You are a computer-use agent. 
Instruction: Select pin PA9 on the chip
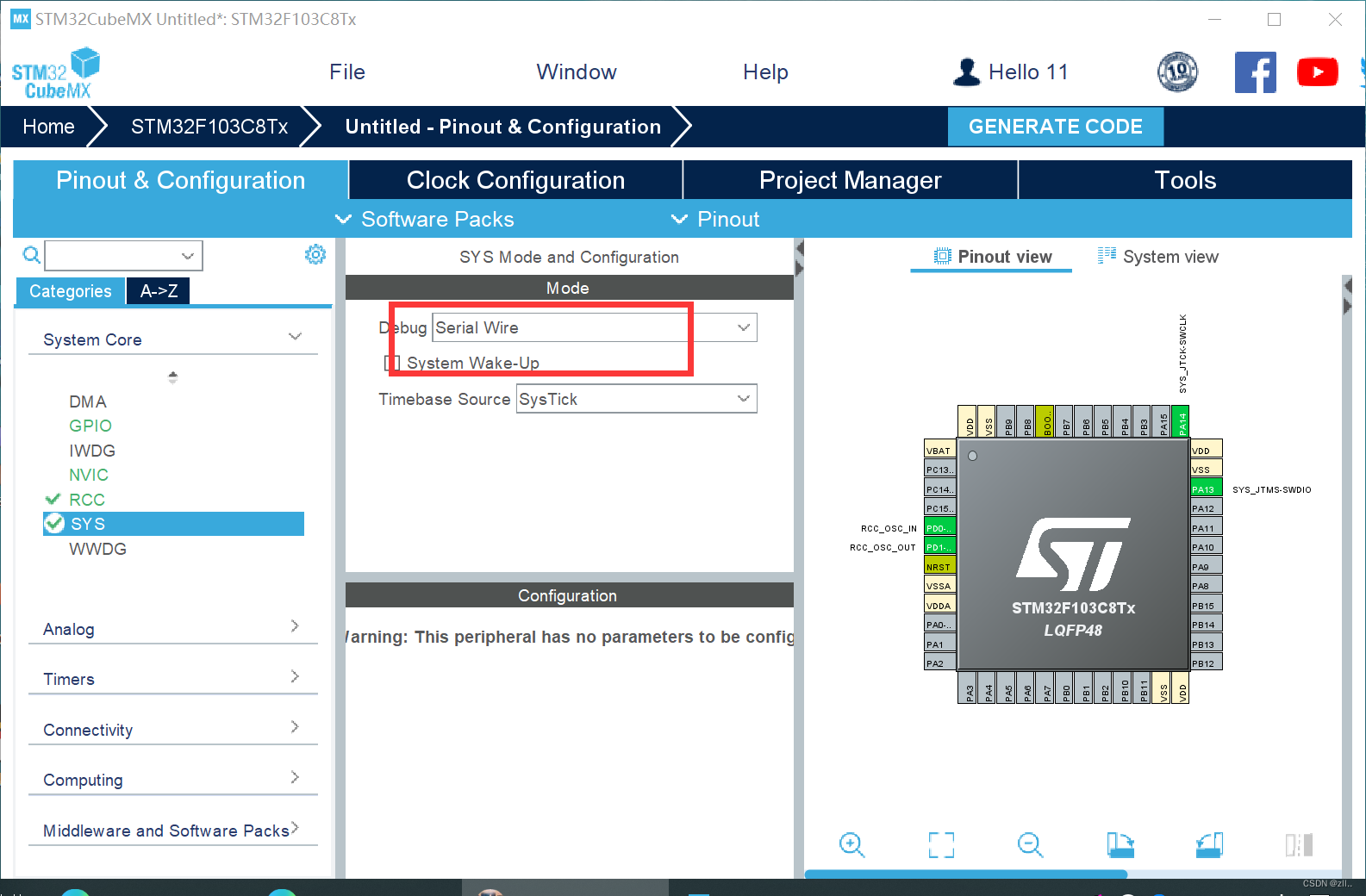tap(1206, 567)
